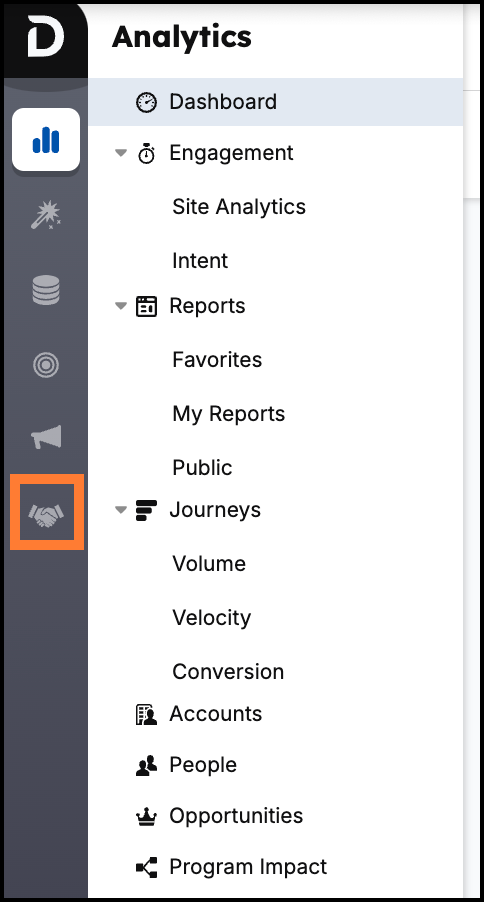The width and height of the screenshot is (484, 902).
Task: Click the crown icon beside Opportunities
Action: (x=146, y=816)
